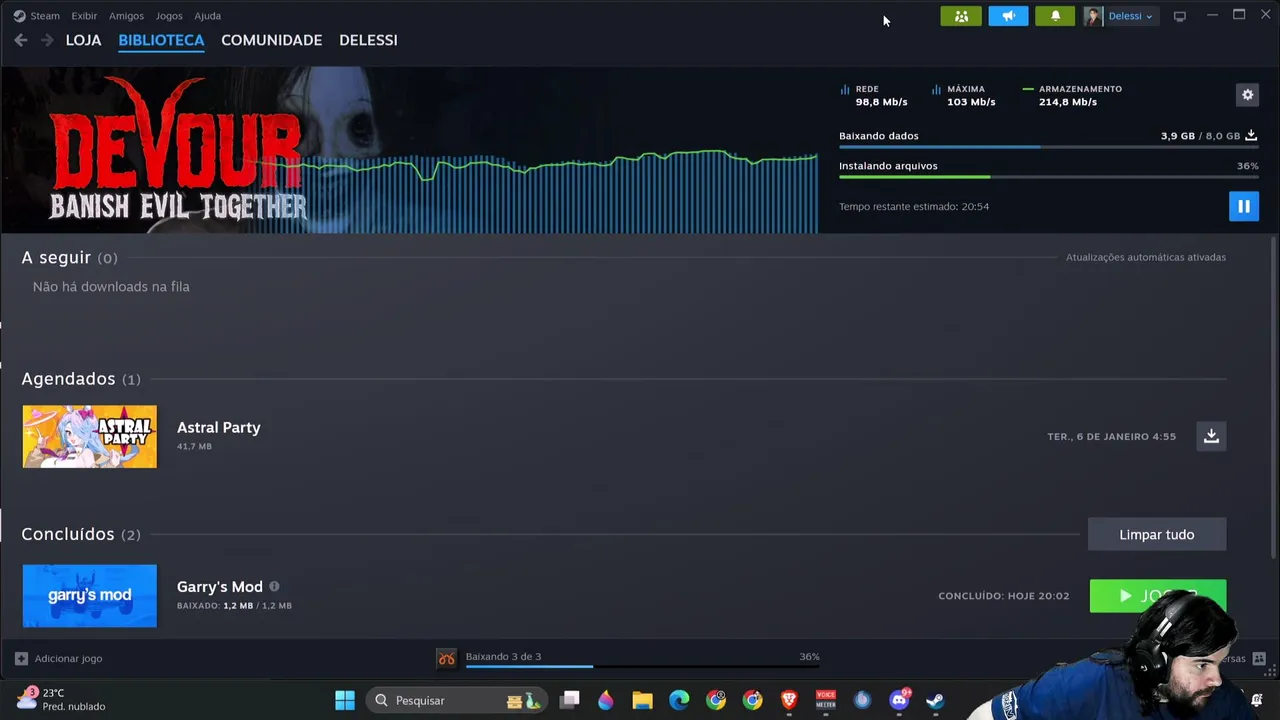This screenshot has width=1280, height=720.
Task: Click the downloads page vertical scrollbar
Action: tap(1273, 397)
